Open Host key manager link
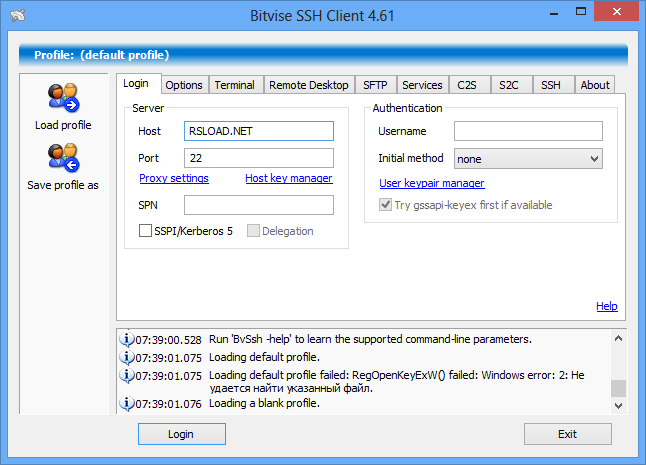The width and height of the screenshot is (646, 465). tap(289, 178)
